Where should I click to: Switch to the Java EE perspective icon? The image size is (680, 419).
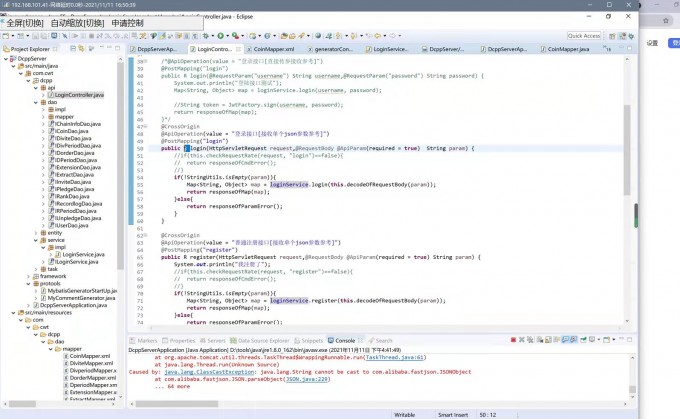click(622, 36)
